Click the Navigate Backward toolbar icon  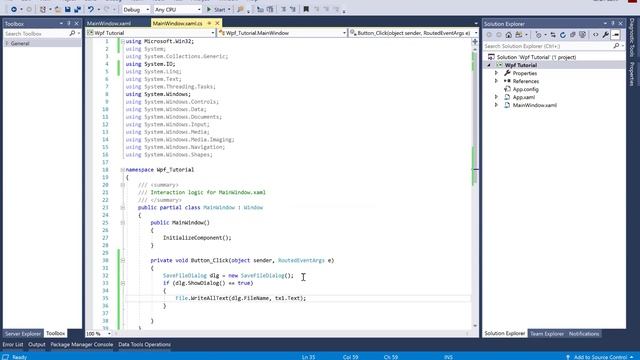(x=14, y=9)
